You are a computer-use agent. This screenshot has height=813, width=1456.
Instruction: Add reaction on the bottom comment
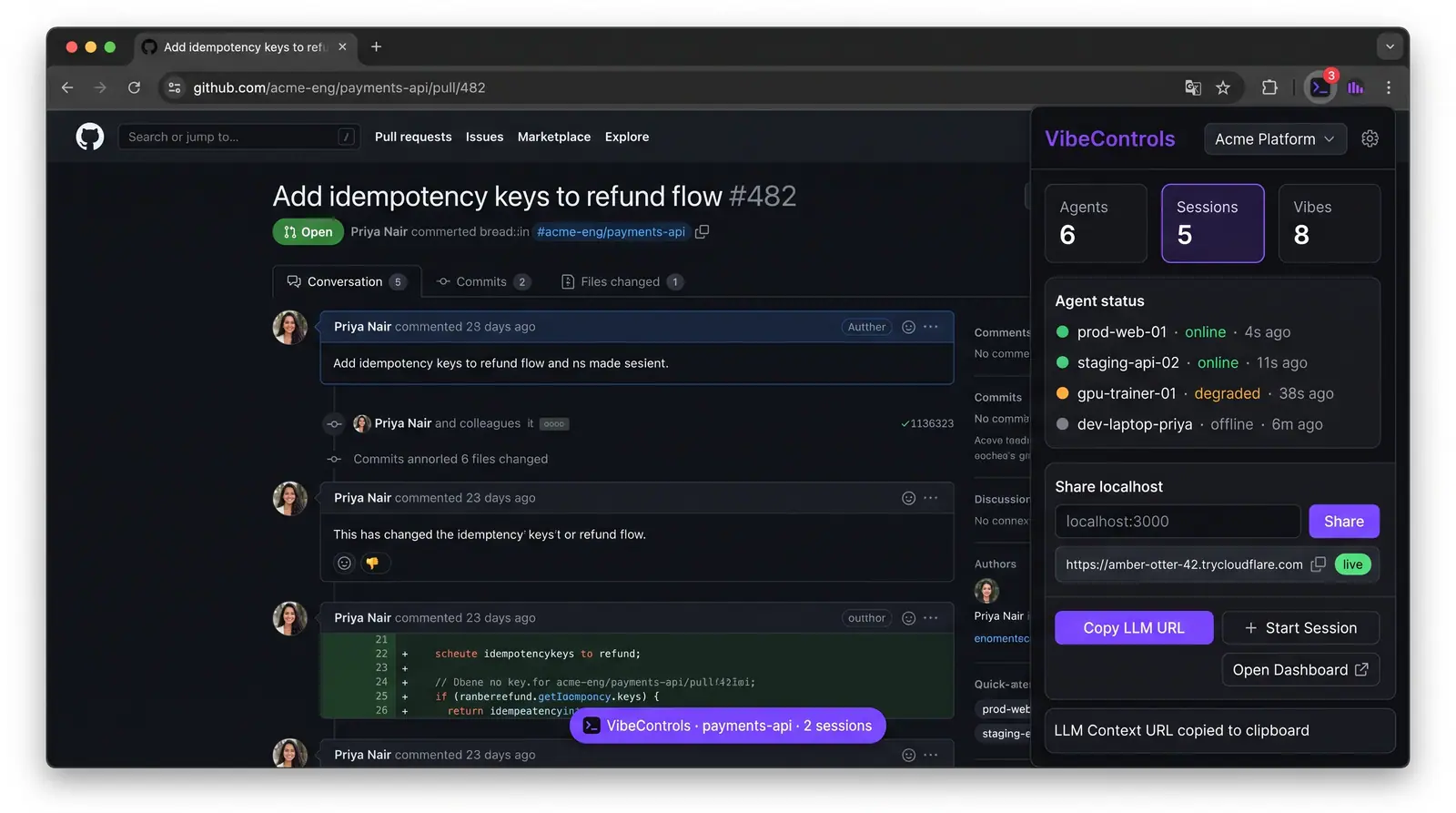click(x=908, y=755)
